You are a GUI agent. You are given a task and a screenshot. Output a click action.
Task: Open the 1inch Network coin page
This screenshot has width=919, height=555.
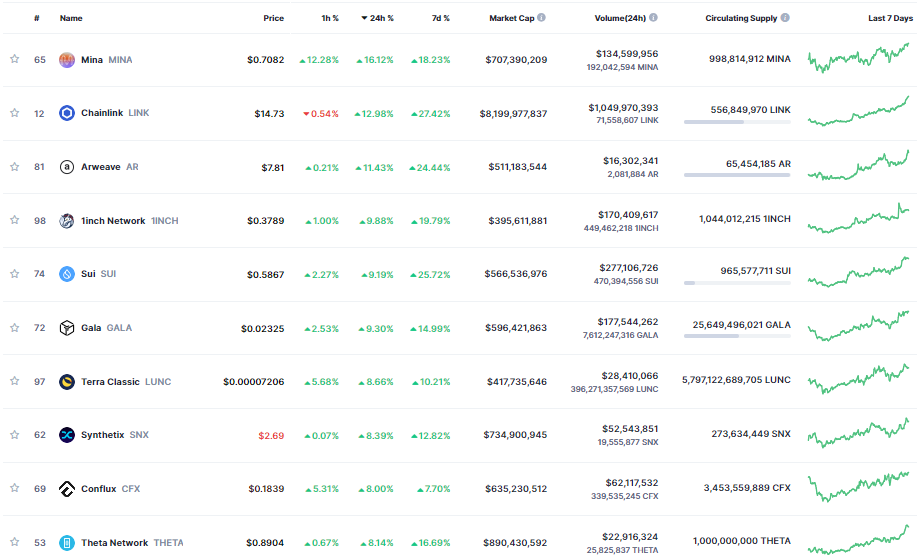click(130, 221)
